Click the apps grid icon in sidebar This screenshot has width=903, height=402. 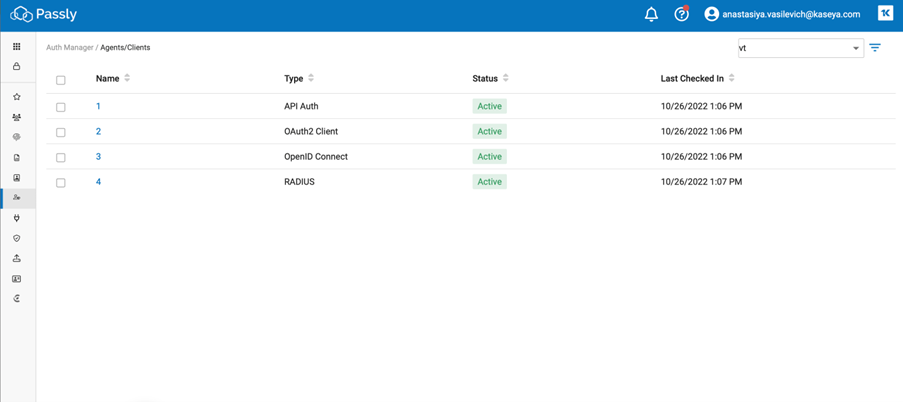[17, 47]
